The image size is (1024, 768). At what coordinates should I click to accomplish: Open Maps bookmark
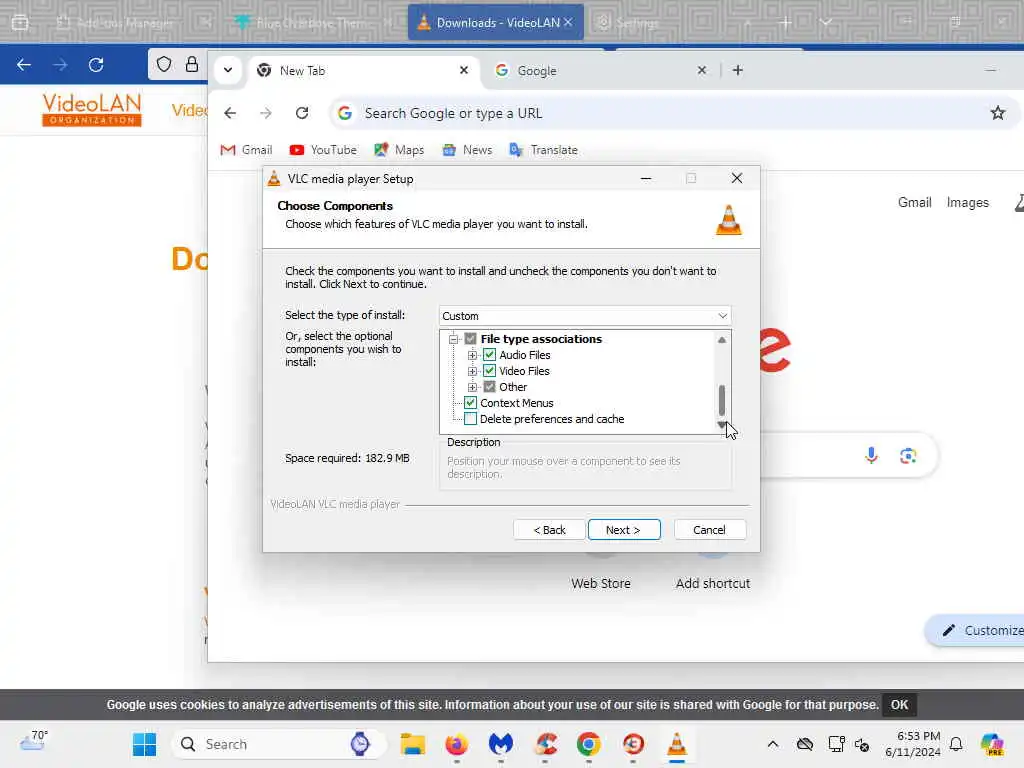tap(399, 150)
